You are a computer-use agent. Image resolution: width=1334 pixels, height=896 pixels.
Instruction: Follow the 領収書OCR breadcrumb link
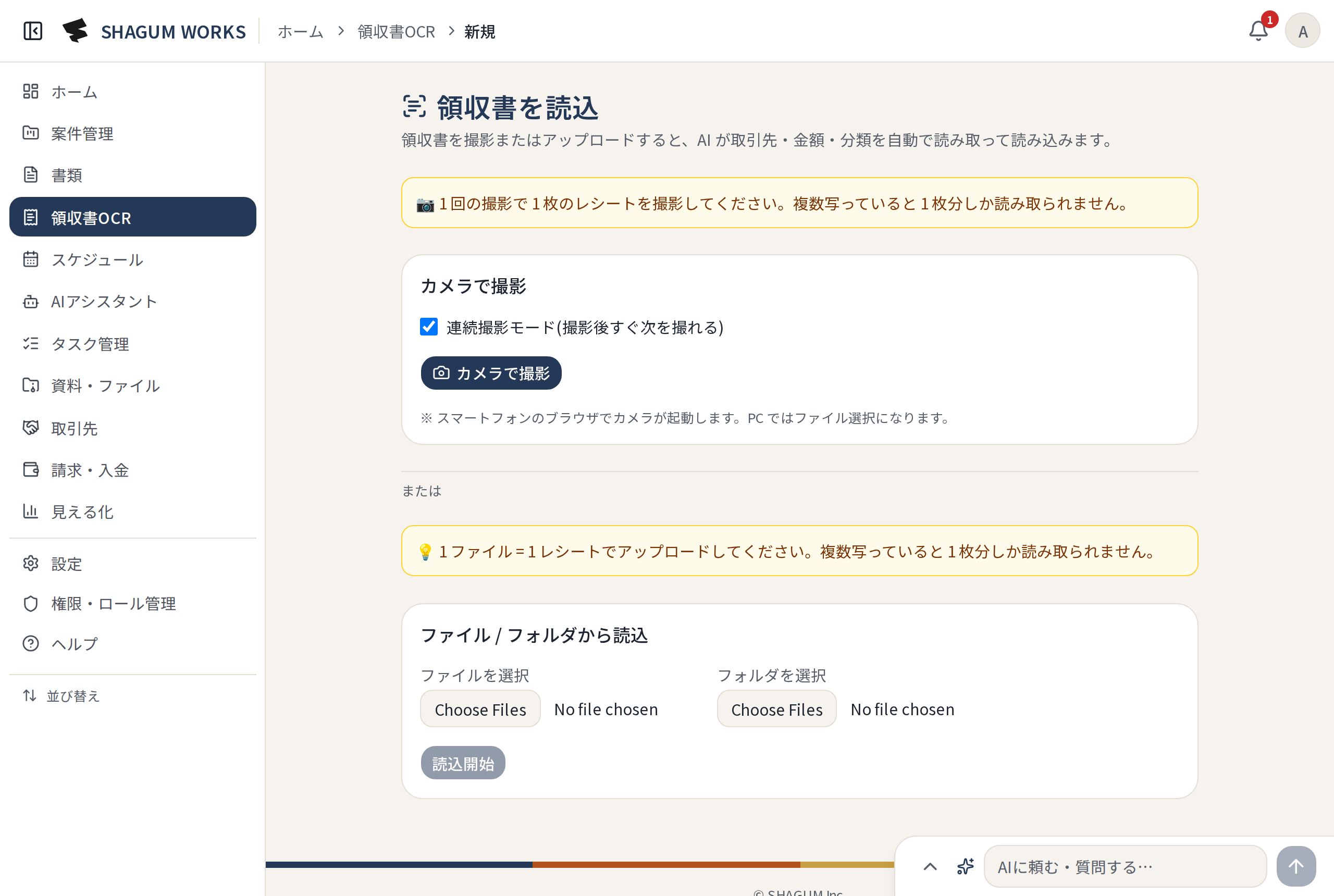coord(396,31)
